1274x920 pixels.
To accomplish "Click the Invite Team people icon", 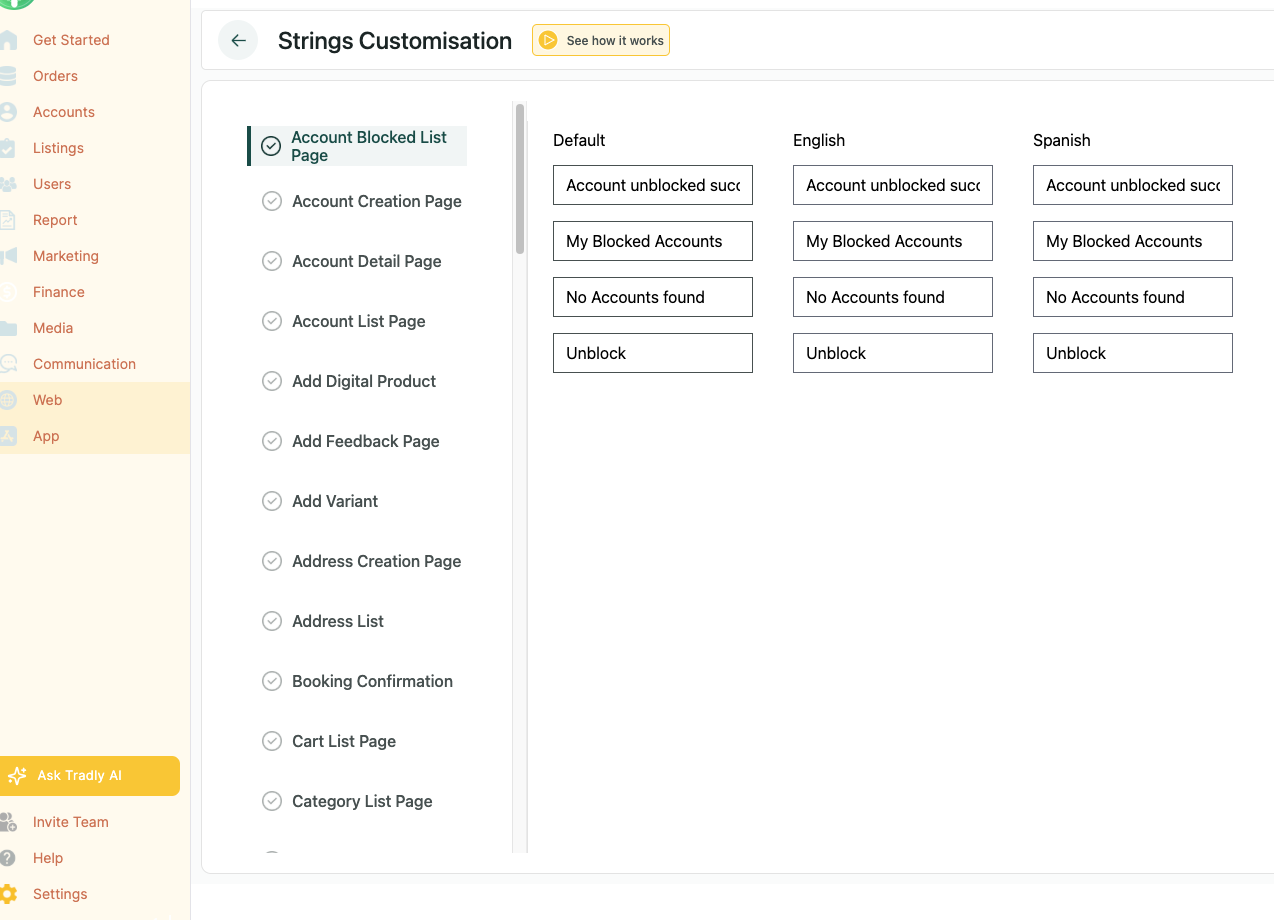I will click(8, 822).
